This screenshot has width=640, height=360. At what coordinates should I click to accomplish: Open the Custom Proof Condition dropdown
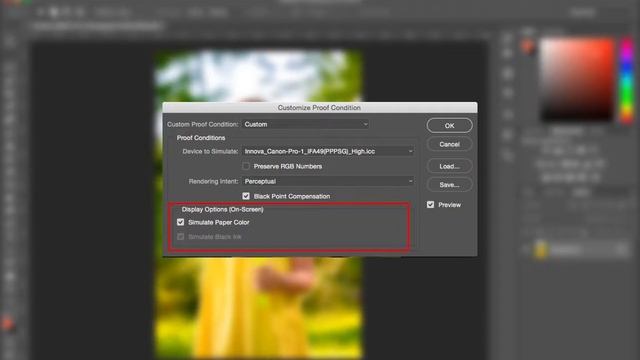(x=305, y=124)
